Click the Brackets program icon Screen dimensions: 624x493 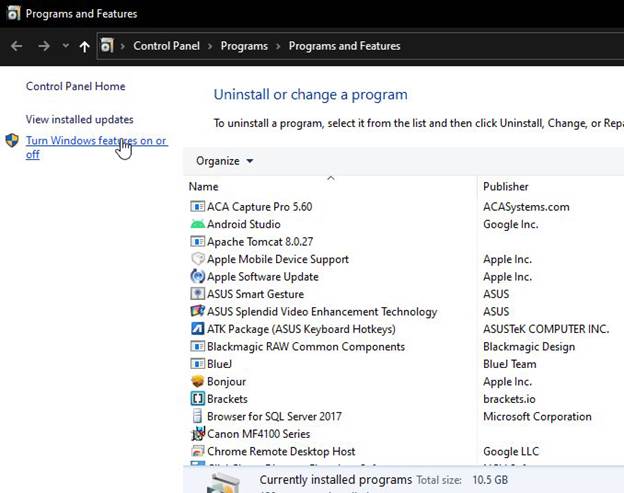[197, 399]
